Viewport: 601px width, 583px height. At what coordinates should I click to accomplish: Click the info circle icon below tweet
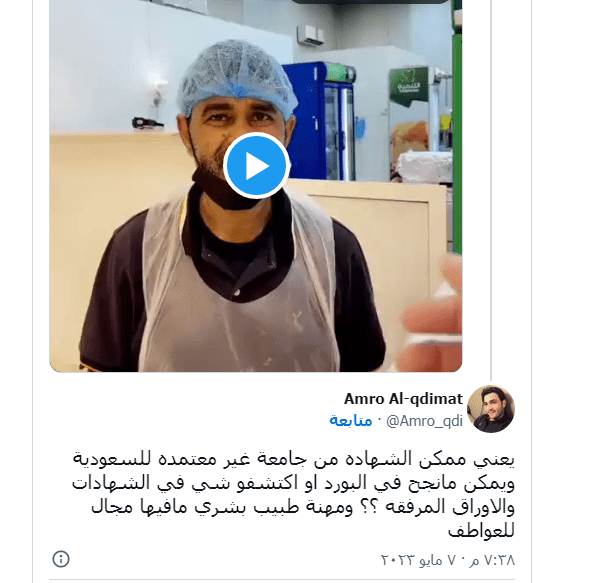tap(61, 559)
